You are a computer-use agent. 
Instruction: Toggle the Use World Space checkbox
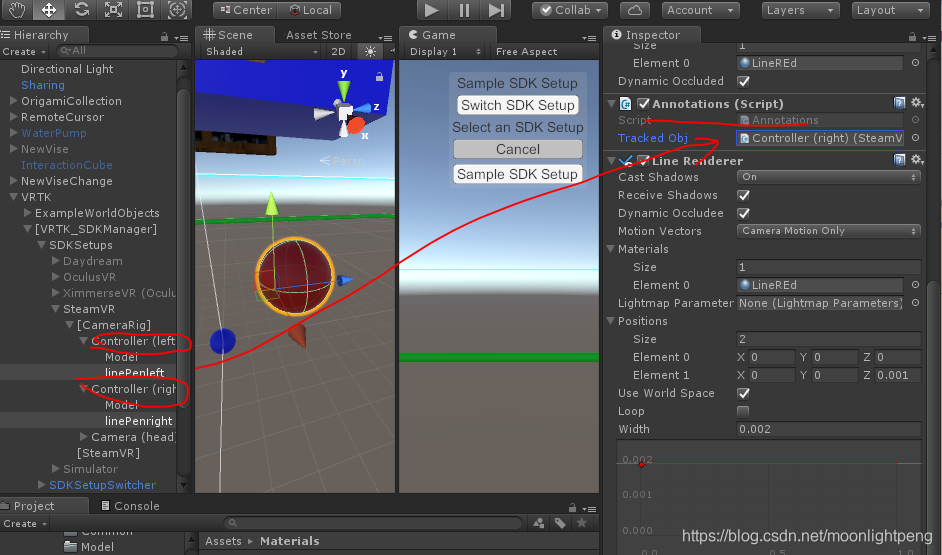[743, 393]
